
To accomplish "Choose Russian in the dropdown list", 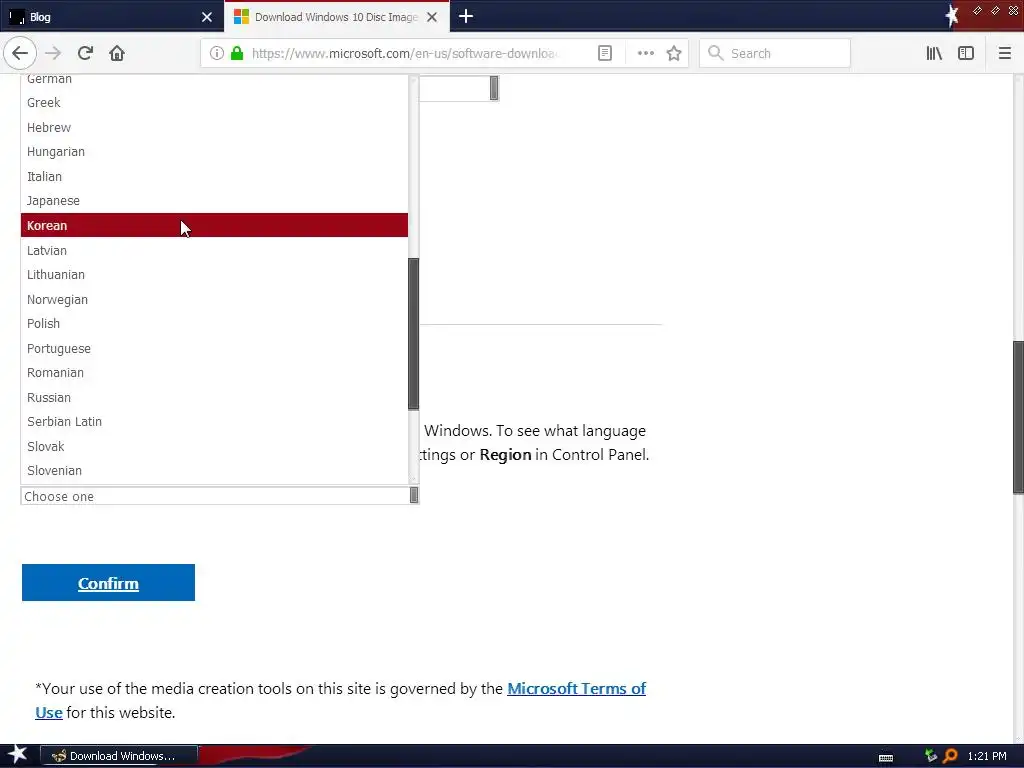I will (214, 397).
